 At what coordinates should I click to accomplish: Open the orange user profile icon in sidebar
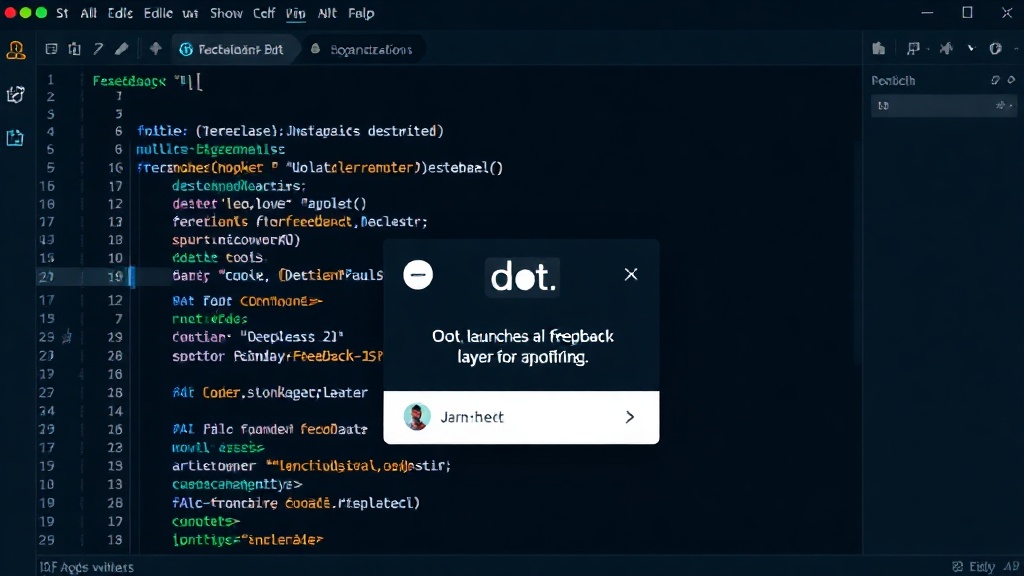16,50
